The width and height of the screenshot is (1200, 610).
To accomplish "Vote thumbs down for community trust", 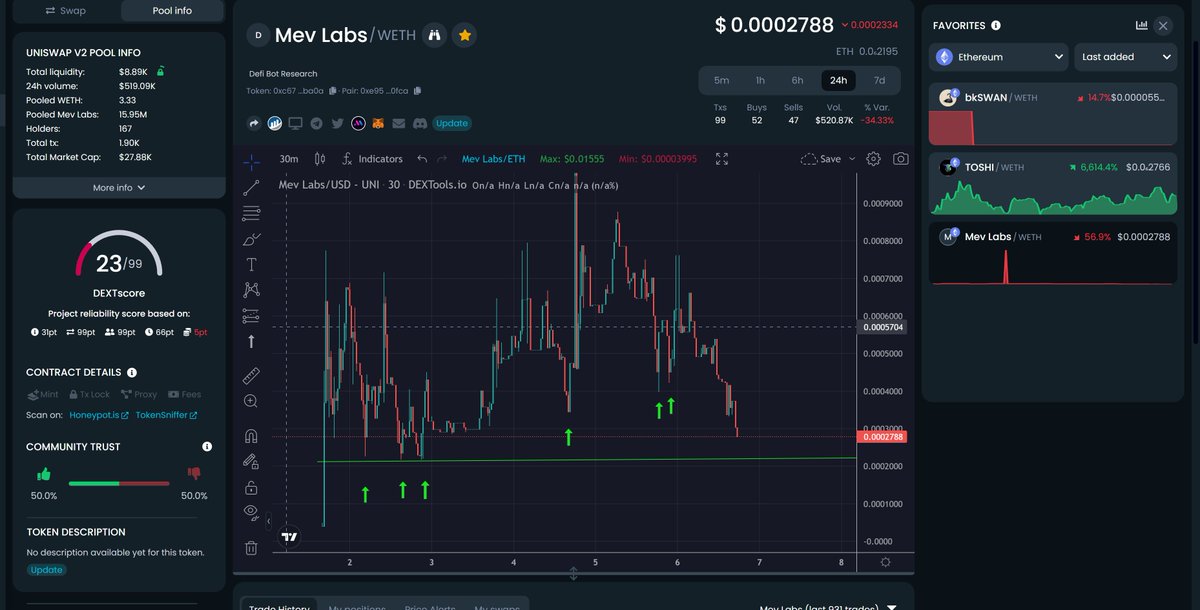I will [194, 474].
